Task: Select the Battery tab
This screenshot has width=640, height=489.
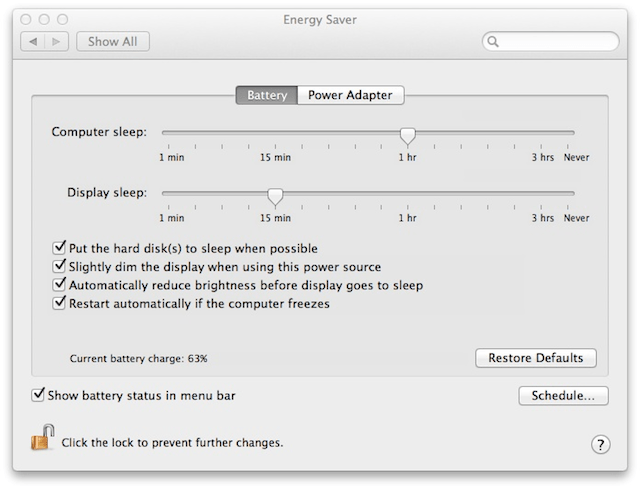Action: [266, 96]
